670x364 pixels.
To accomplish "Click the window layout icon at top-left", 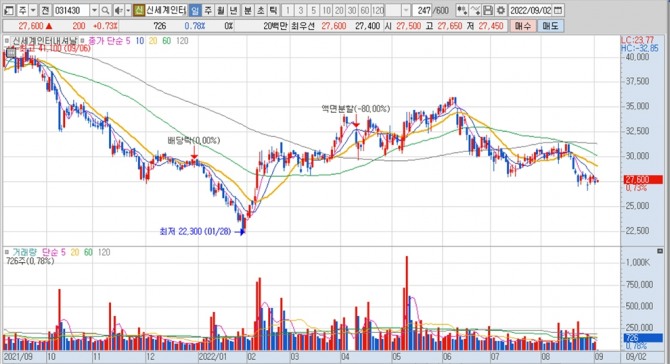I will click(8, 10).
